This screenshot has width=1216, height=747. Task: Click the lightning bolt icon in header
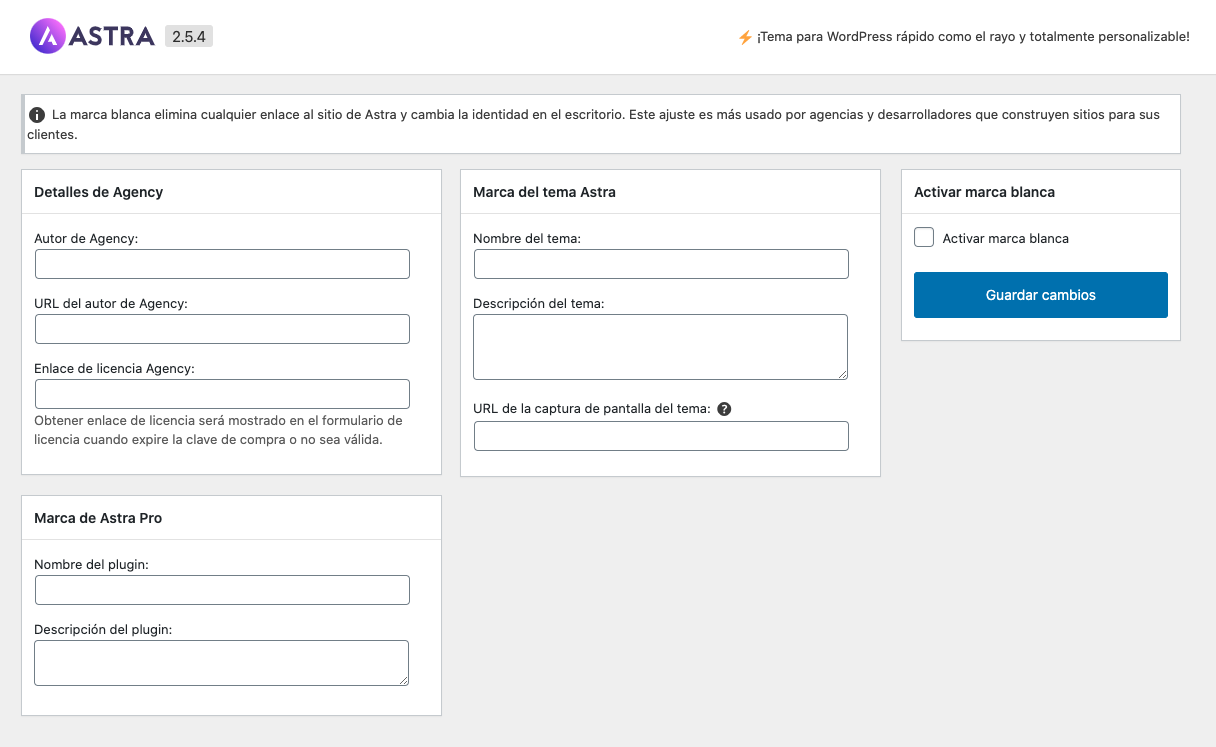(x=744, y=37)
